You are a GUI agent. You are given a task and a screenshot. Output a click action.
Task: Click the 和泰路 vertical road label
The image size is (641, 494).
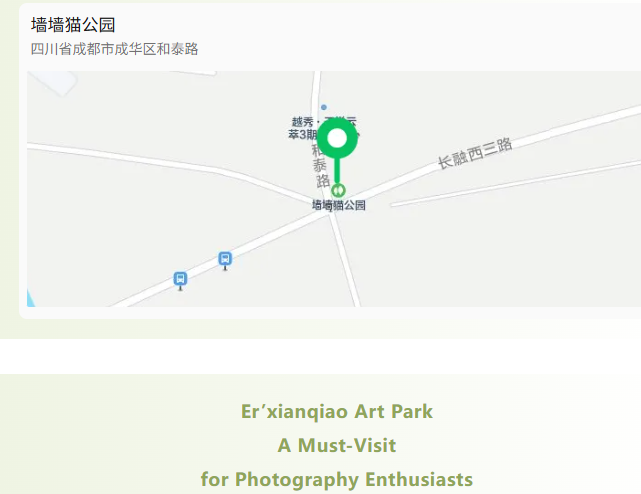tap(320, 166)
